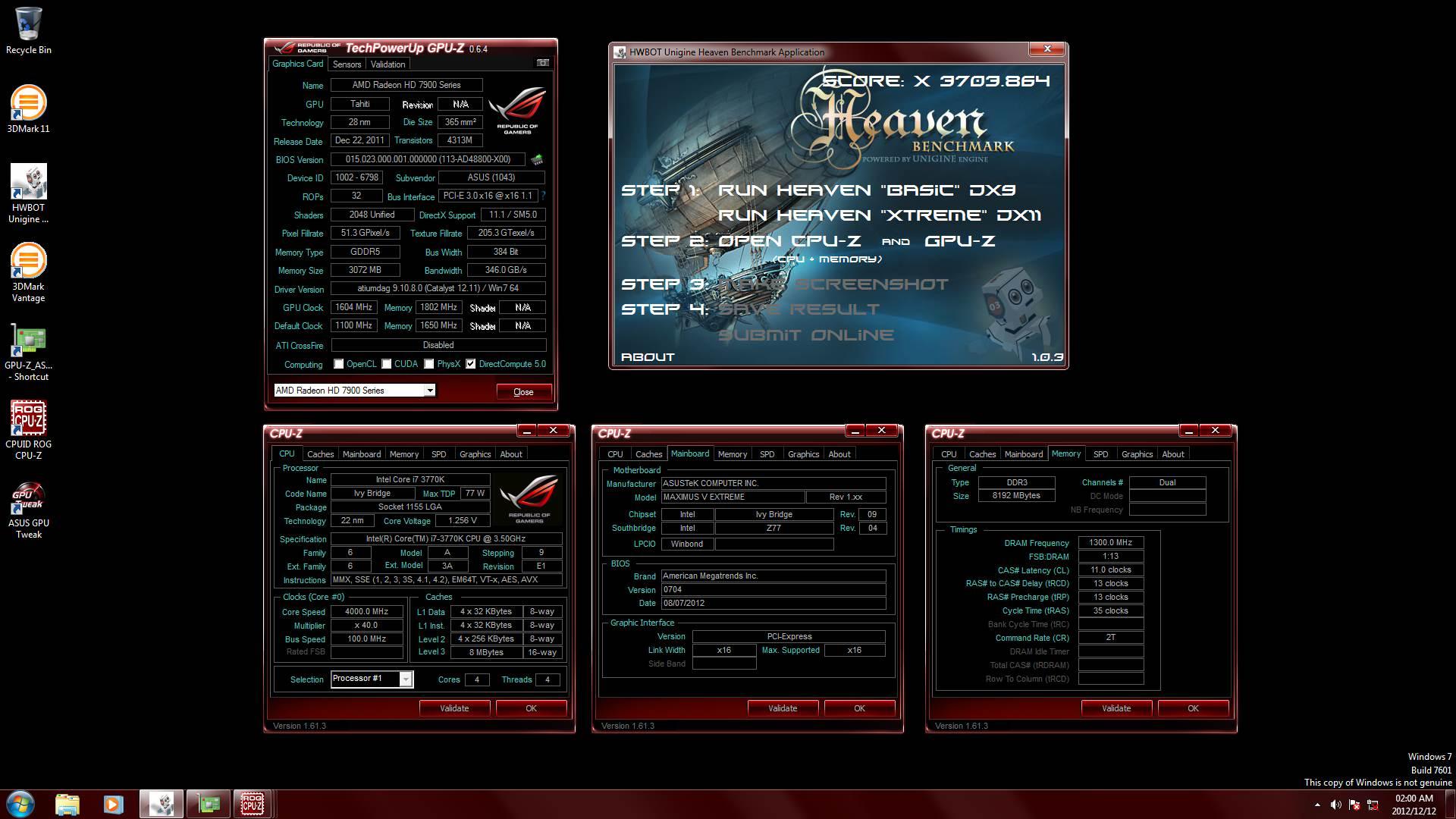Click the ROG logo in GPU-Z
1456x819 pixels.
pyautogui.click(x=517, y=112)
